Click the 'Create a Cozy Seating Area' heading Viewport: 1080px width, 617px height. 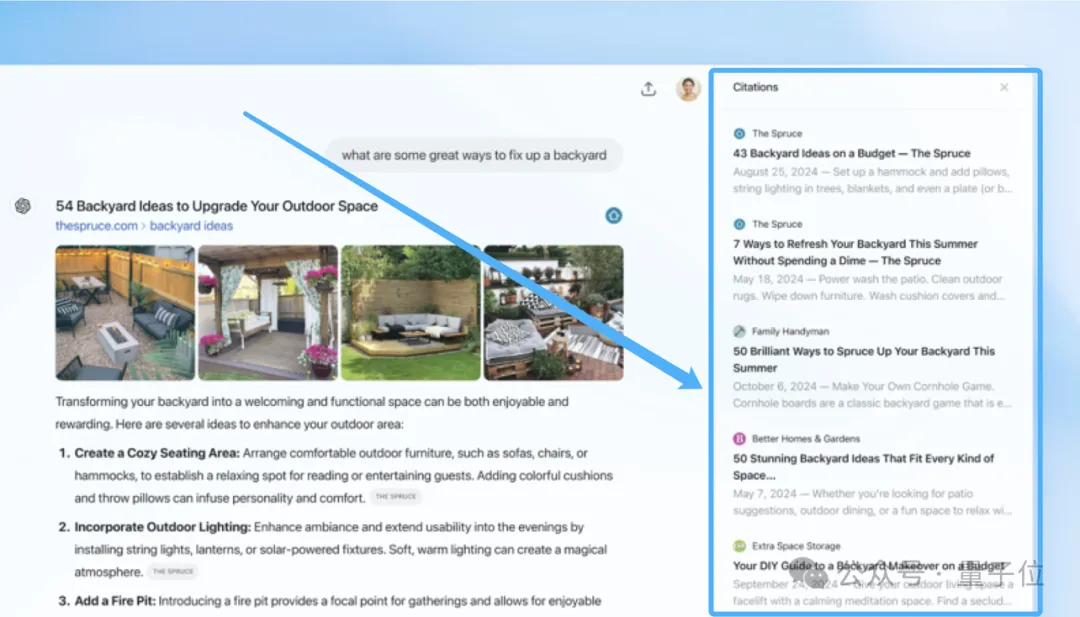click(156, 453)
